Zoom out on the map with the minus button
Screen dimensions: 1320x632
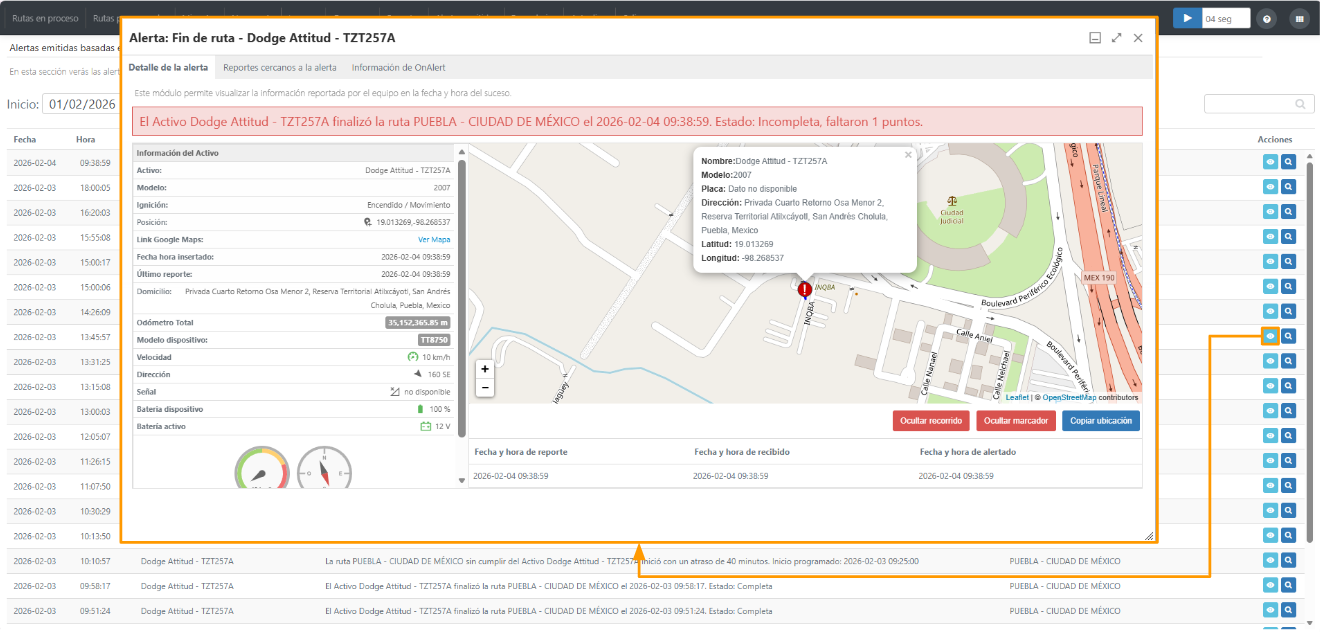[x=485, y=387]
